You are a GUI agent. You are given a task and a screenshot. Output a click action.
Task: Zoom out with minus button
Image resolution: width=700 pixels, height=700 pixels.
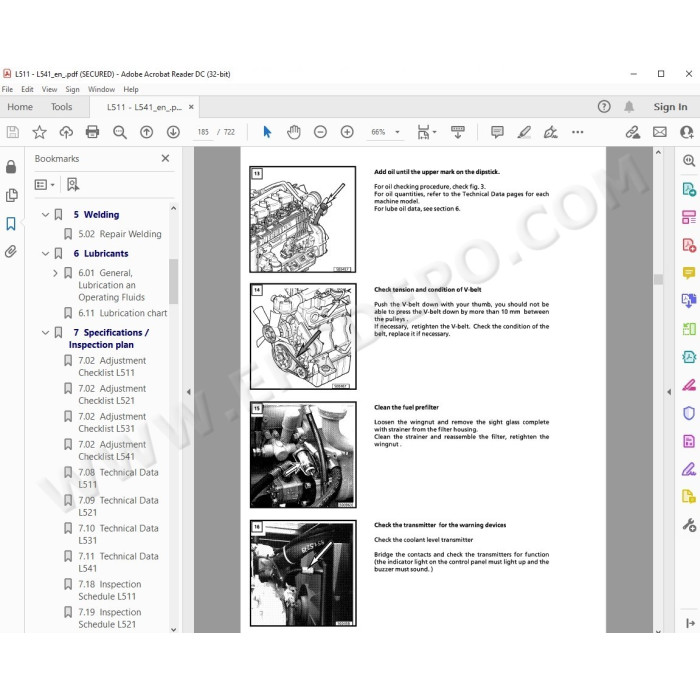(x=320, y=132)
